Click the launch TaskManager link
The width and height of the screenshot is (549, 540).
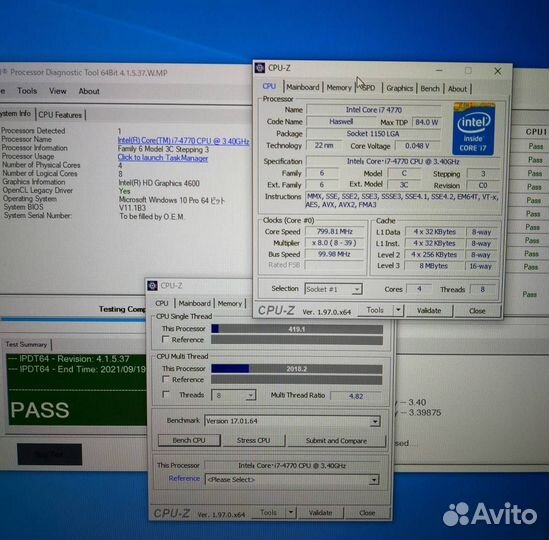pyautogui.click(x=163, y=158)
